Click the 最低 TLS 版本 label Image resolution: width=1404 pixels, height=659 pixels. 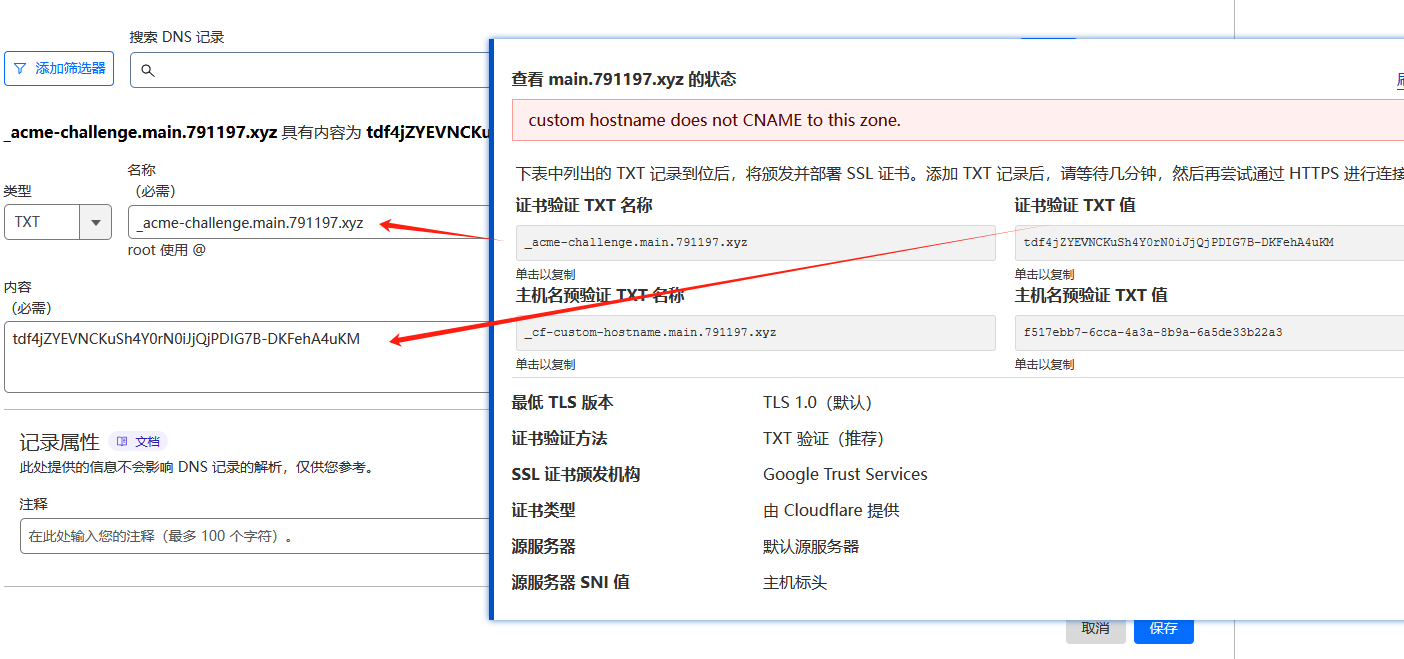click(x=562, y=402)
